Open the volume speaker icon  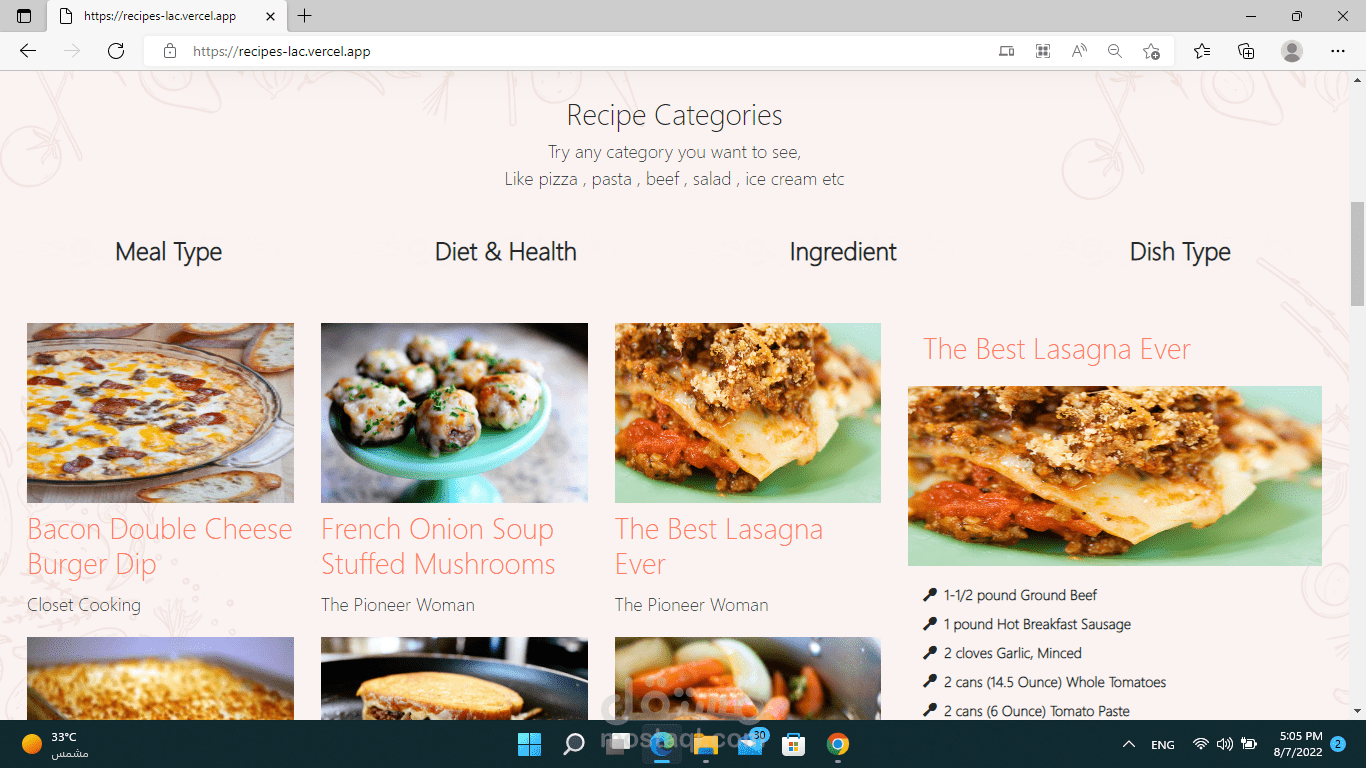(x=1225, y=744)
